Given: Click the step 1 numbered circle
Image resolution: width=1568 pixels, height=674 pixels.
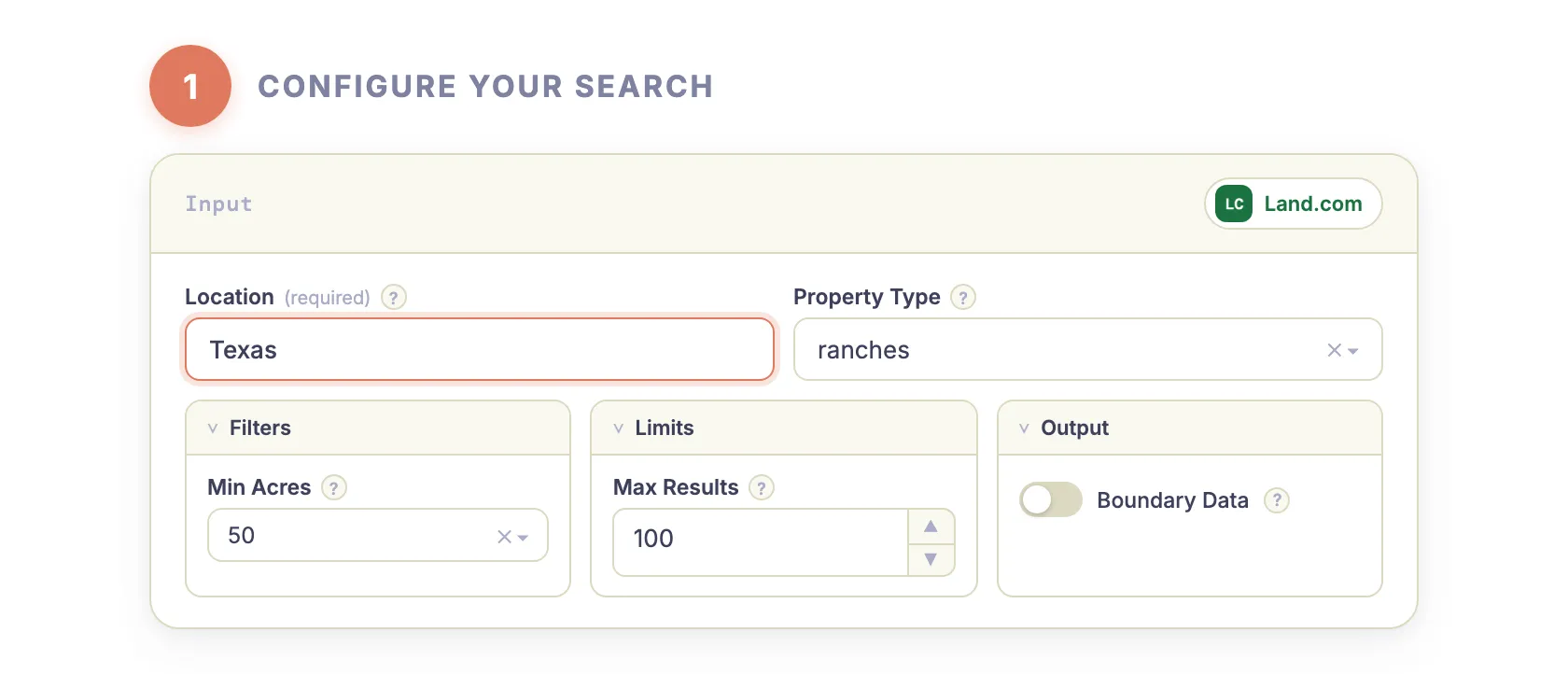Looking at the screenshot, I should [x=190, y=86].
